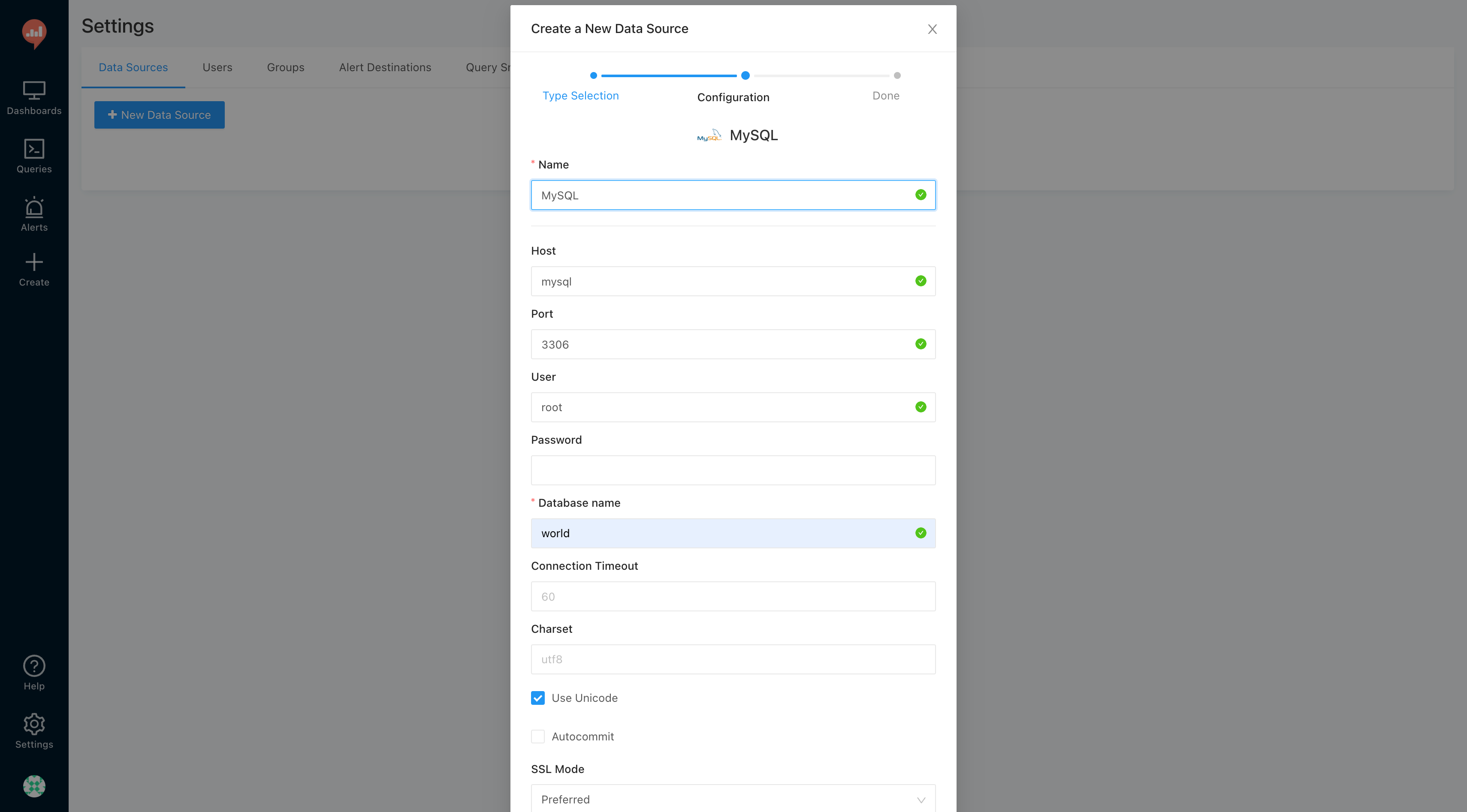Enable the Autocommit checkbox

[x=537, y=736]
